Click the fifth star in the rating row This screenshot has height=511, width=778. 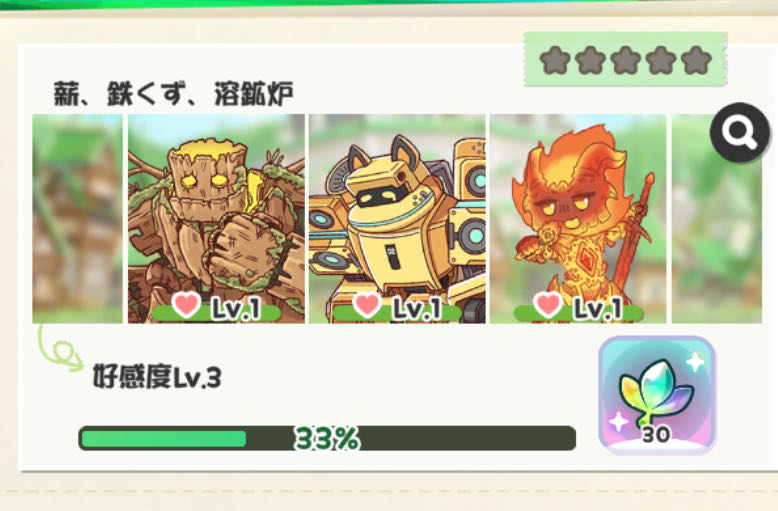[x=697, y=61]
